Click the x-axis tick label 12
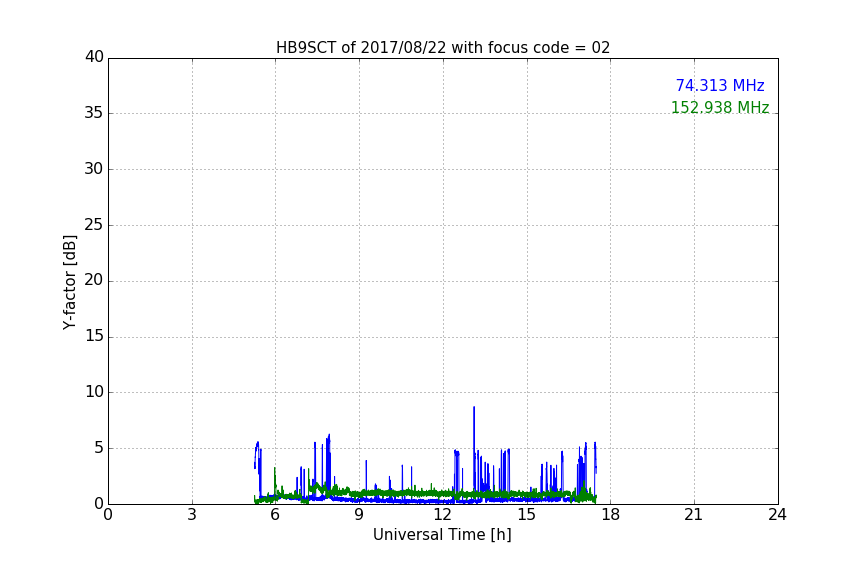The width and height of the screenshot is (864, 576). click(x=442, y=515)
